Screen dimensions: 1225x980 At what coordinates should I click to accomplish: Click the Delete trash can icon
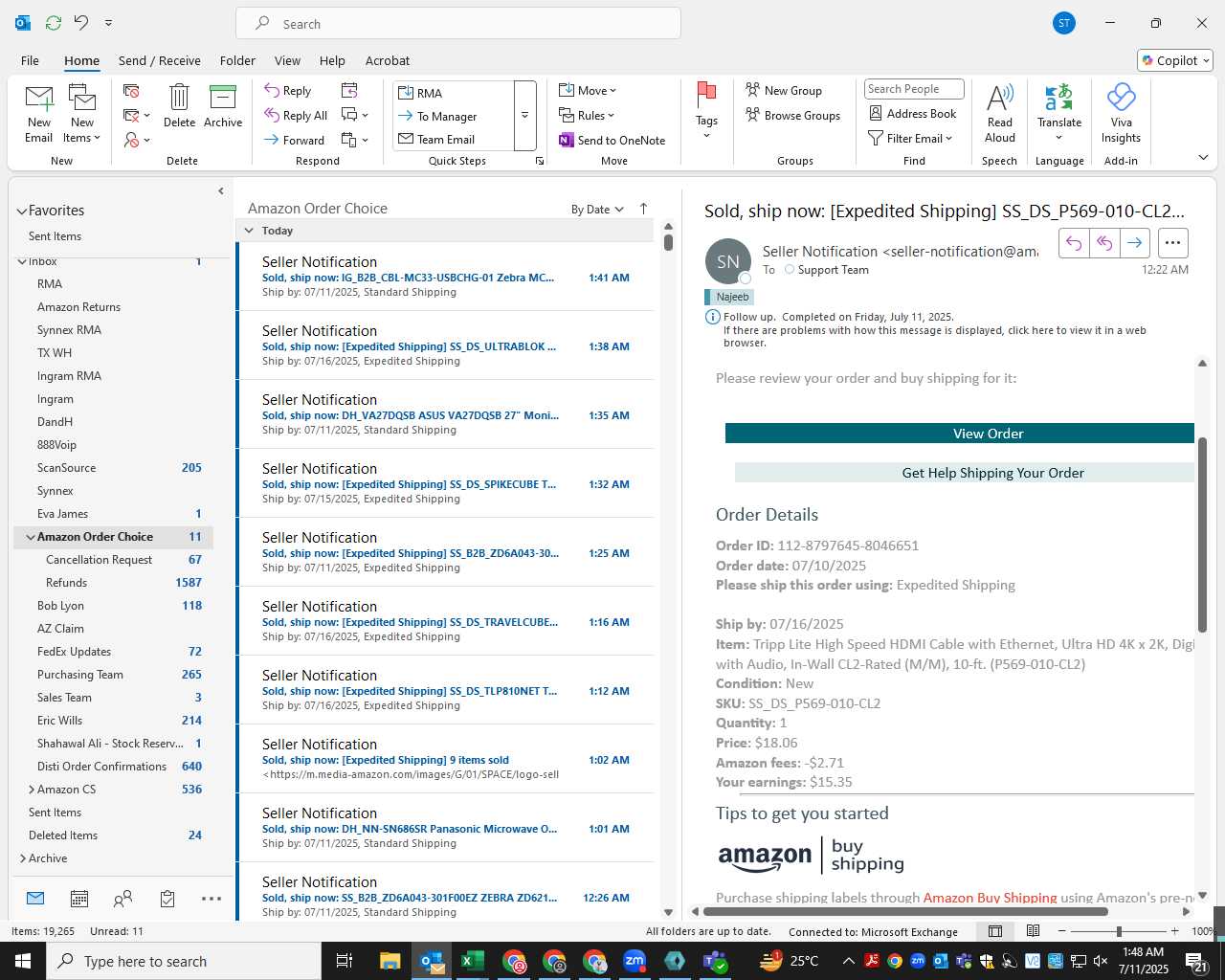[x=179, y=105]
